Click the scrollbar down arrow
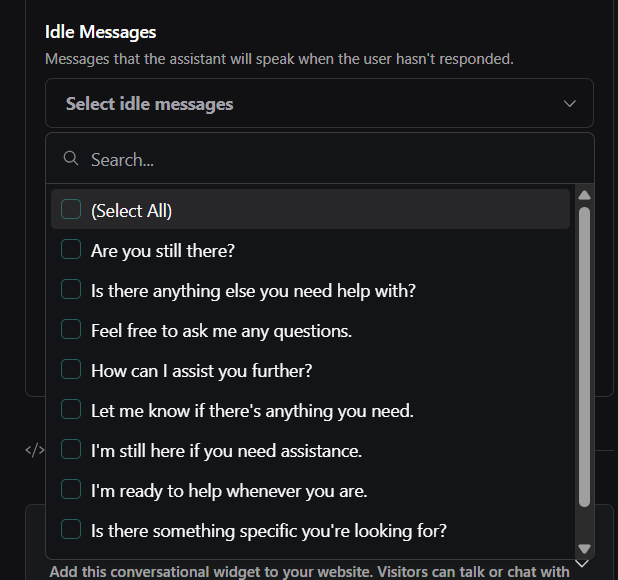 [585, 548]
